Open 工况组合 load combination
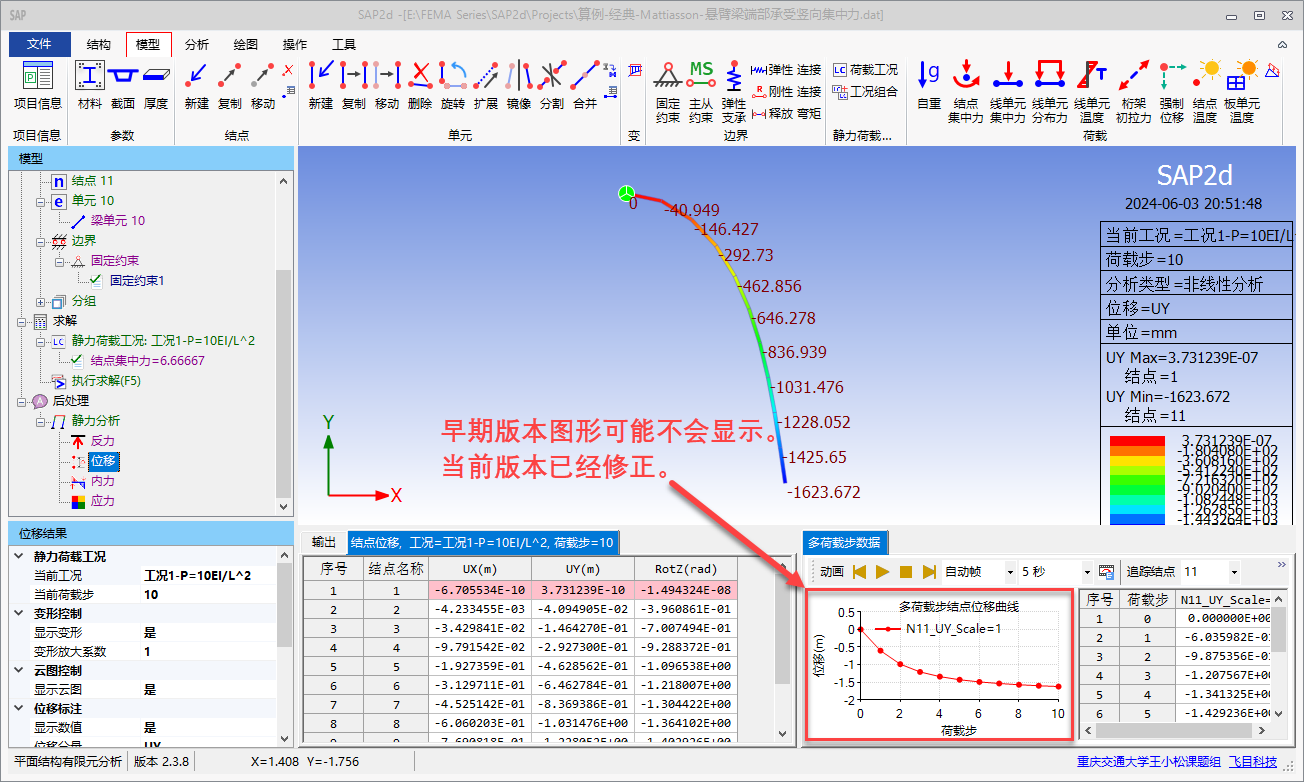1304x782 pixels. pos(865,92)
